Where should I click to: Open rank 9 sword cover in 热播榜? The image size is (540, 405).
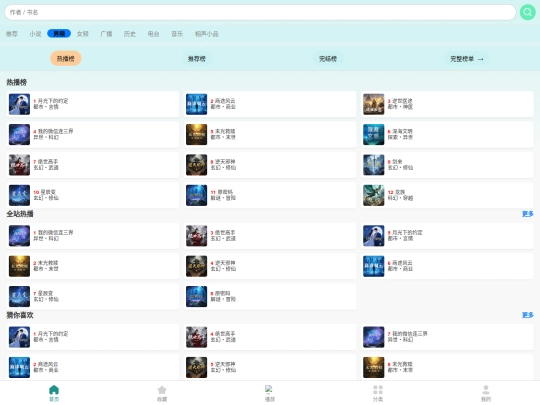[x=374, y=165]
